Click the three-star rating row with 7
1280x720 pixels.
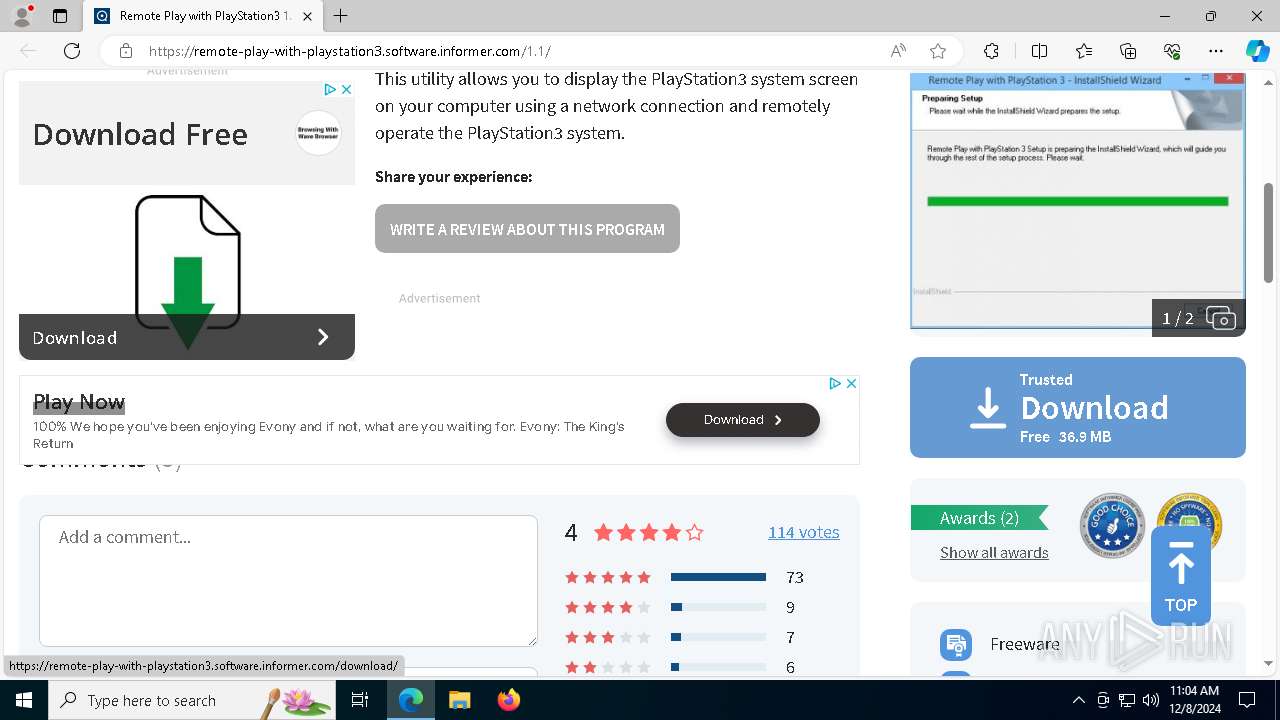point(685,637)
